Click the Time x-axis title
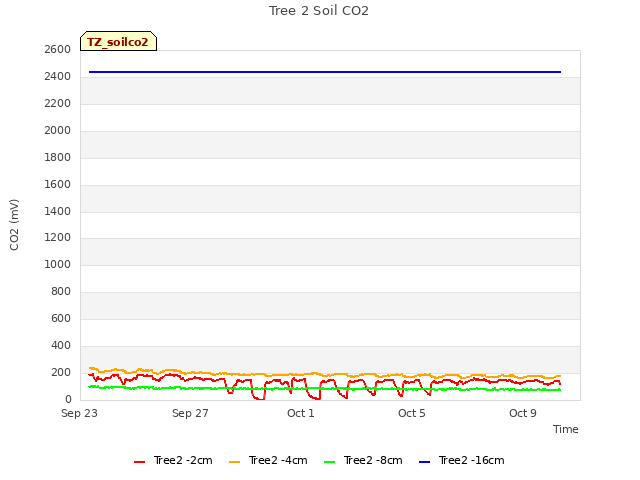This screenshot has width=640, height=480. tap(566, 429)
